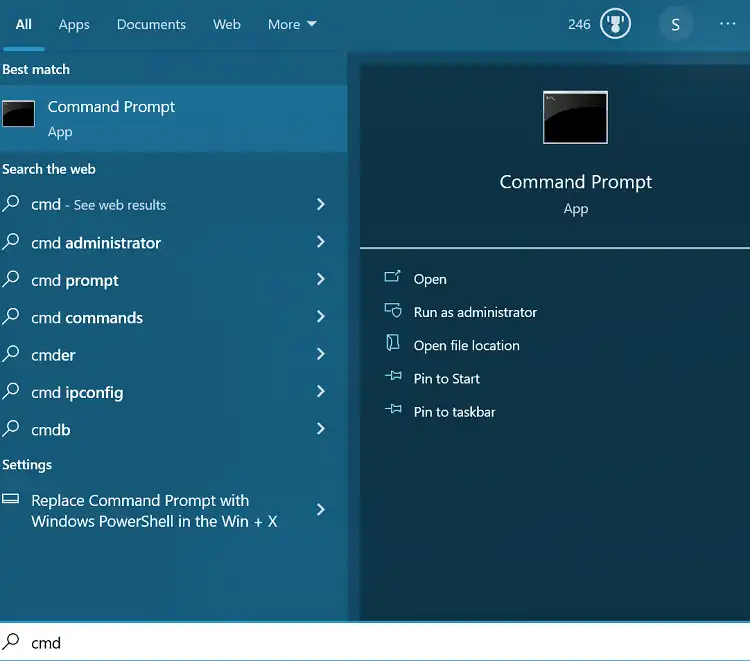The image size is (750, 661).
Task: Expand arrow next to 'cmd prompt'
Action: tap(321, 279)
